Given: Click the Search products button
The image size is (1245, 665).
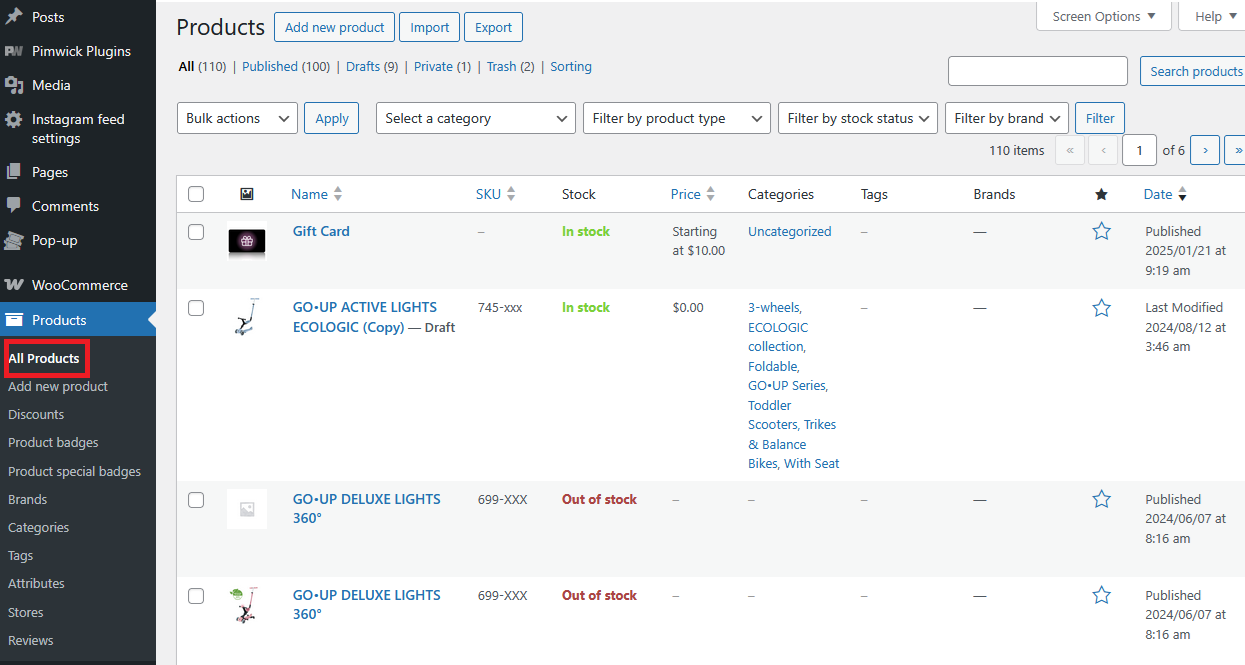Looking at the screenshot, I should pyautogui.click(x=1194, y=71).
